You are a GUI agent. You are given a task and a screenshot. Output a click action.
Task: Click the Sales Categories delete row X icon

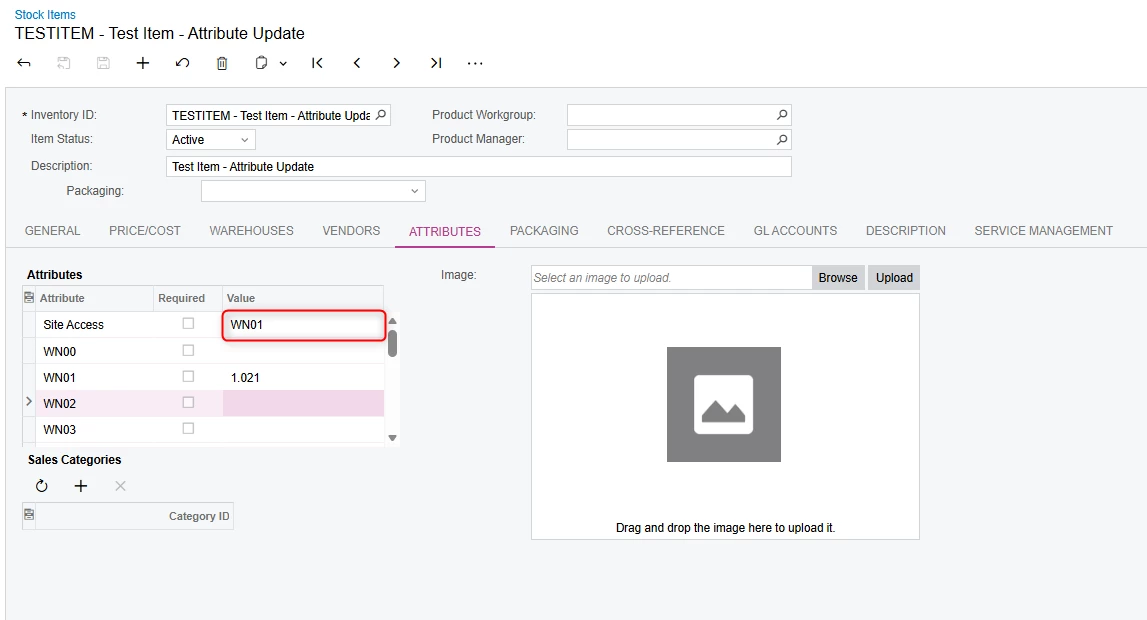click(121, 485)
